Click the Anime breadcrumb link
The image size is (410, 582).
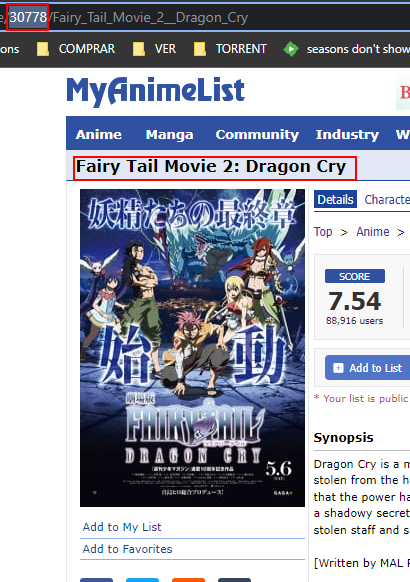pyautogui.click(x=373, y=232)
